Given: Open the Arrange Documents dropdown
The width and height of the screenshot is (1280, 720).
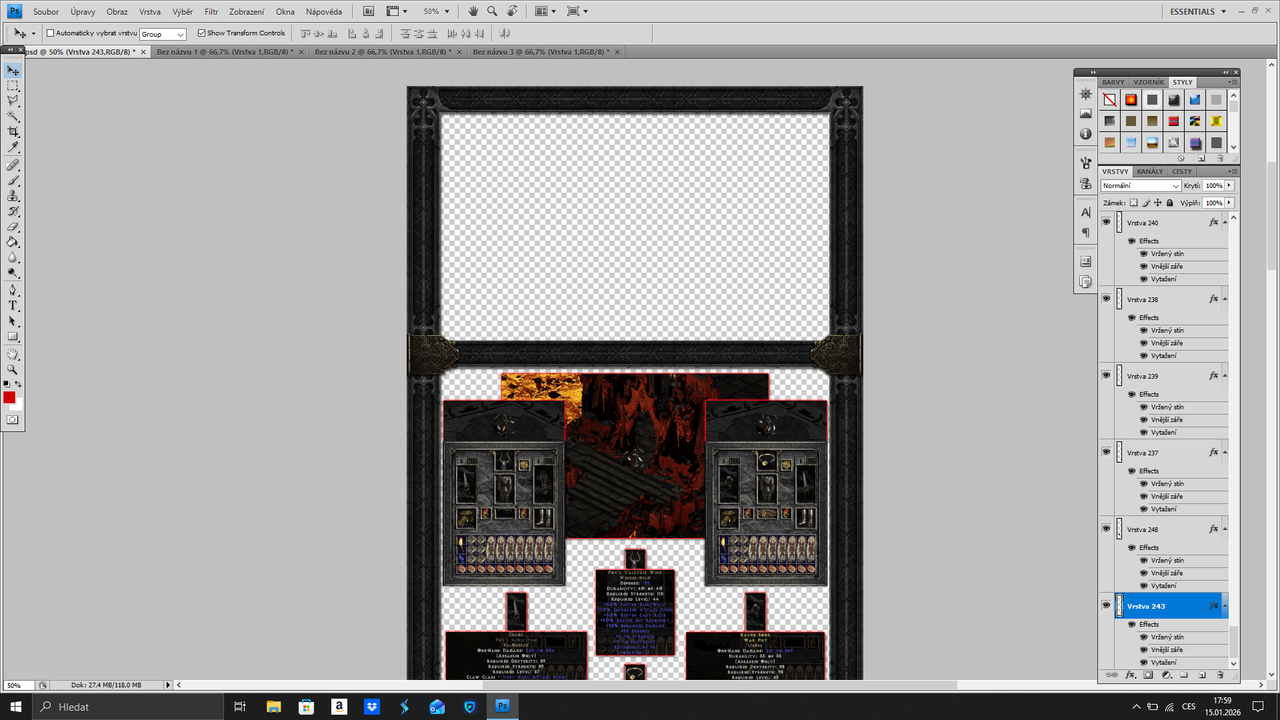Looking at the screenshot, I should point(545,11).
